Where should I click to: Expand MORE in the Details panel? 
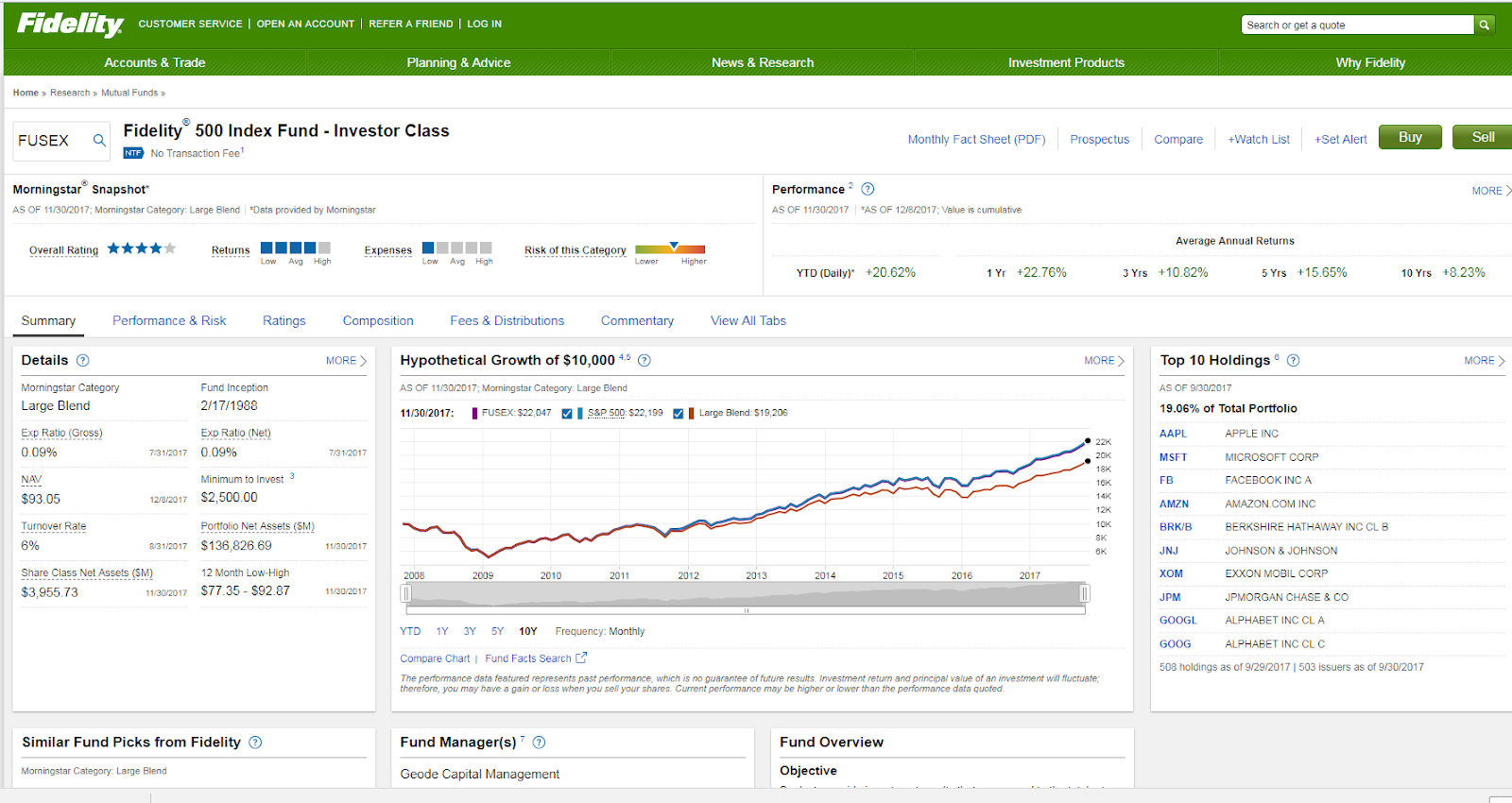tap(346, 361)
